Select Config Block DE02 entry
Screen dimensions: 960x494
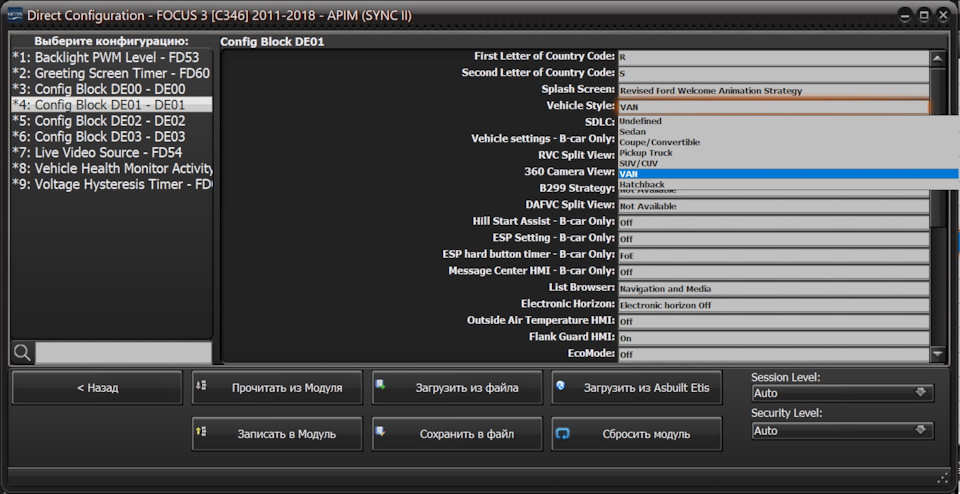[112, 121]
